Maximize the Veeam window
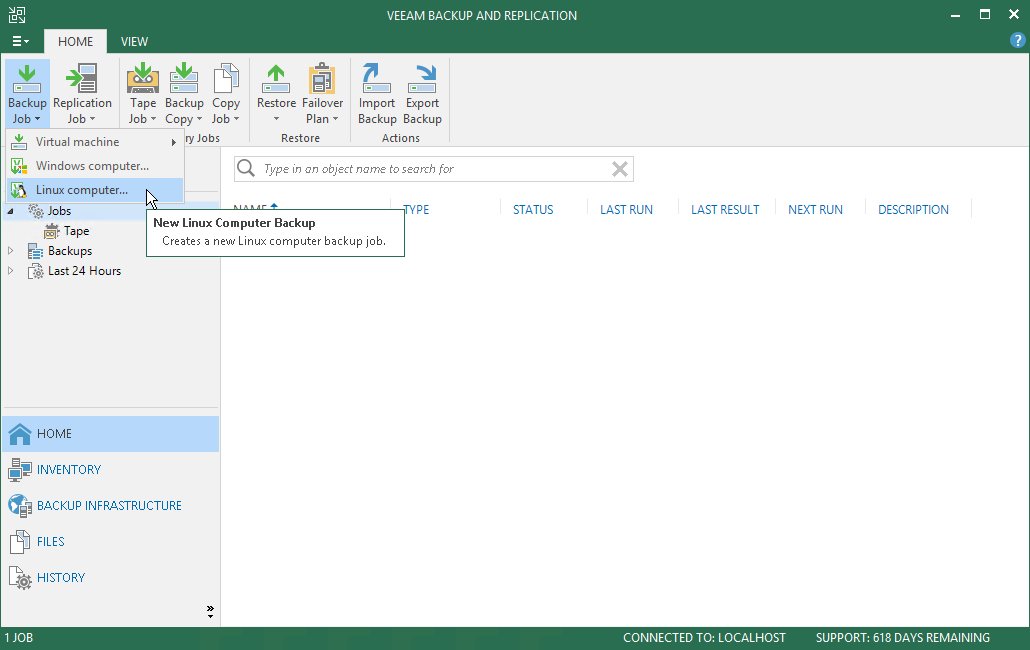Screen dimensions: 1030x650 (x=985, y=14)
